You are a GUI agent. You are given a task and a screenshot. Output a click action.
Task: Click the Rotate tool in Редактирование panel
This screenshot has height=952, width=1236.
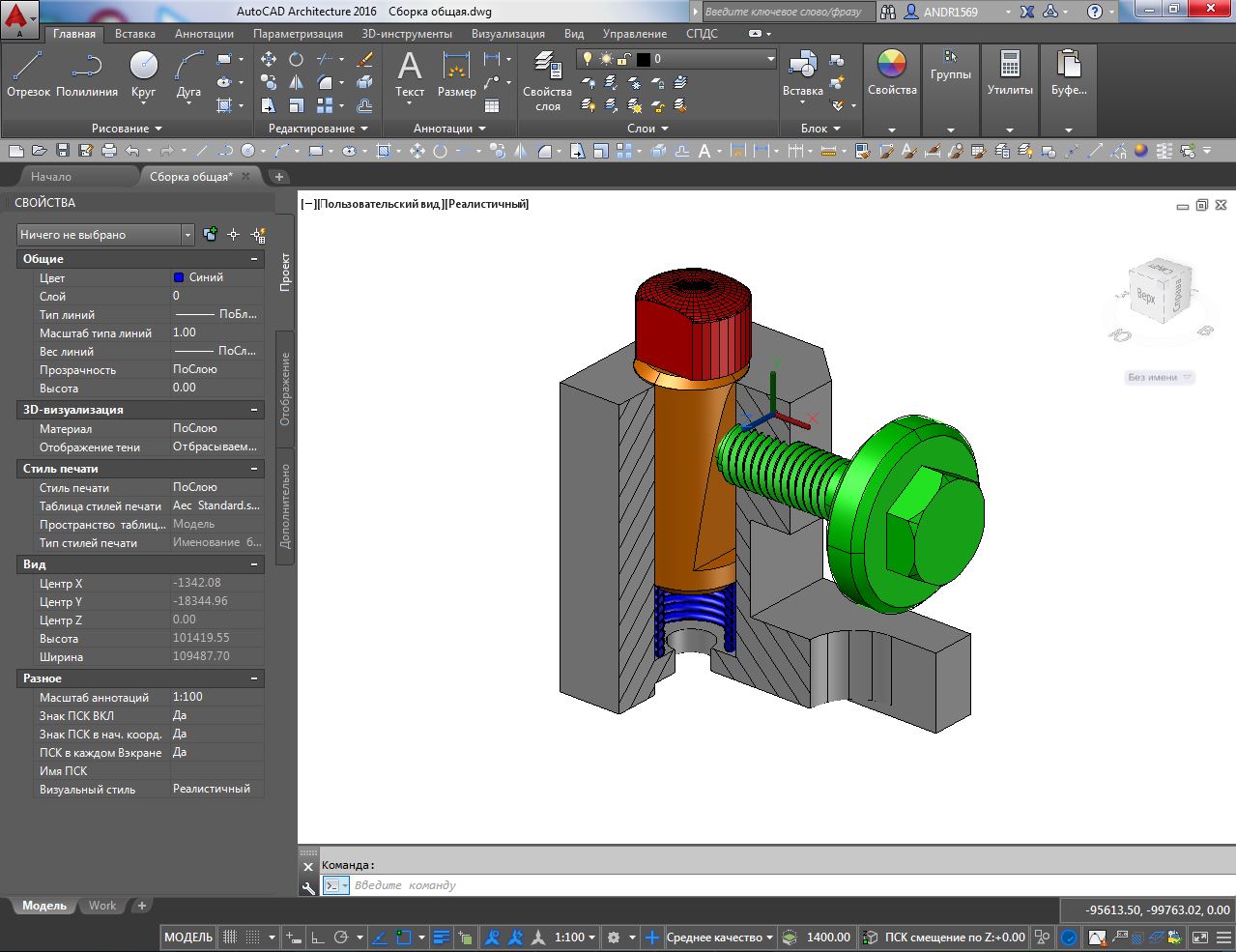(x=297, y=59)
